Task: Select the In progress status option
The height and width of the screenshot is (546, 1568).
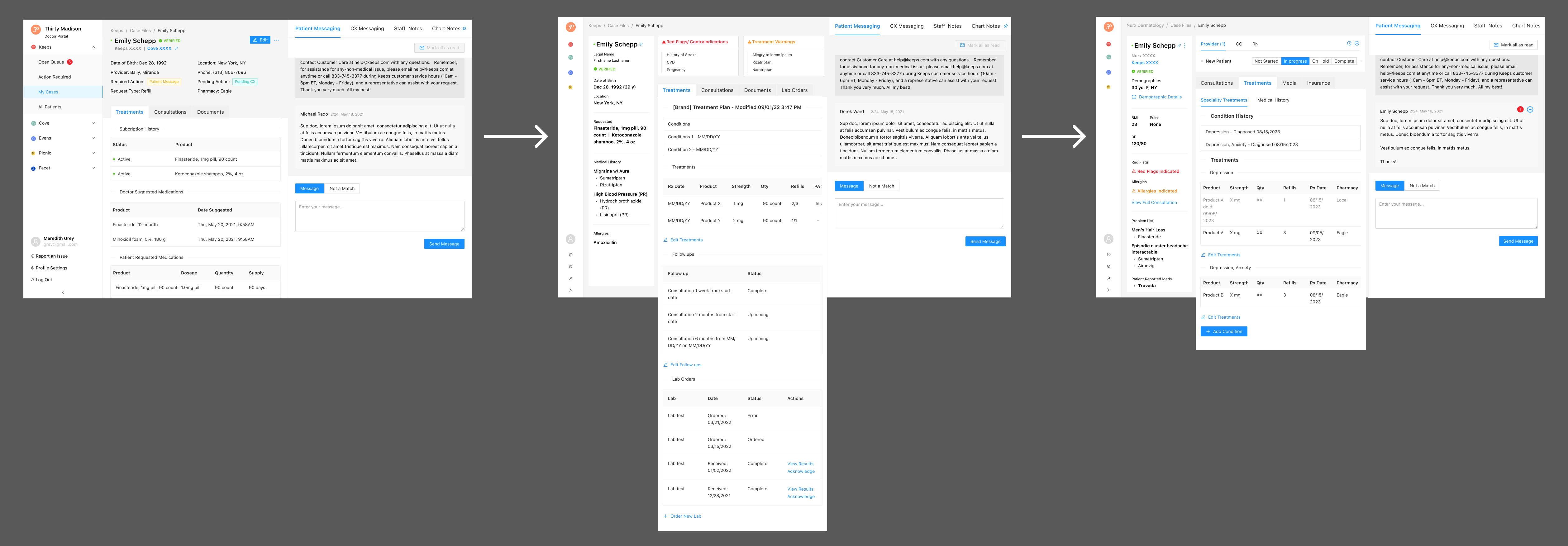Action: [1295, 61]
